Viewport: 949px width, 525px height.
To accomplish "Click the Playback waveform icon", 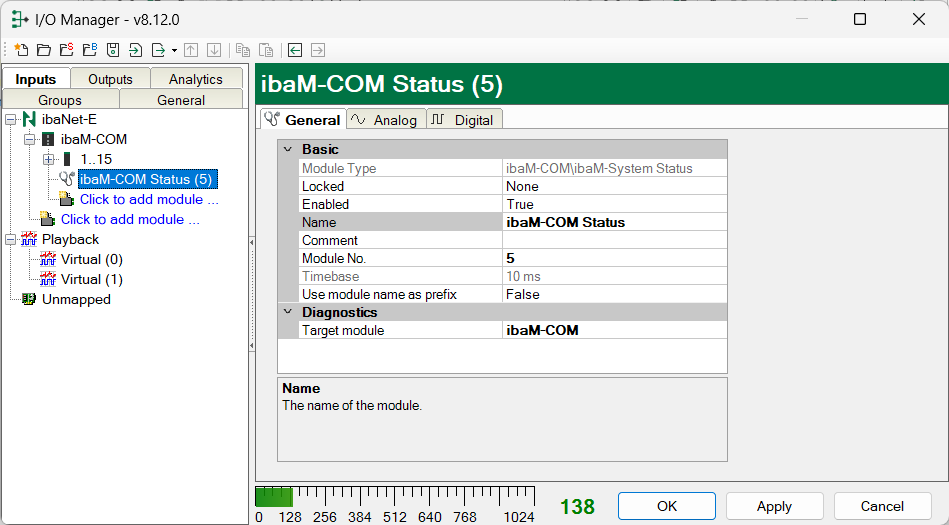I will pyautogui.click(x=28, y=239).
